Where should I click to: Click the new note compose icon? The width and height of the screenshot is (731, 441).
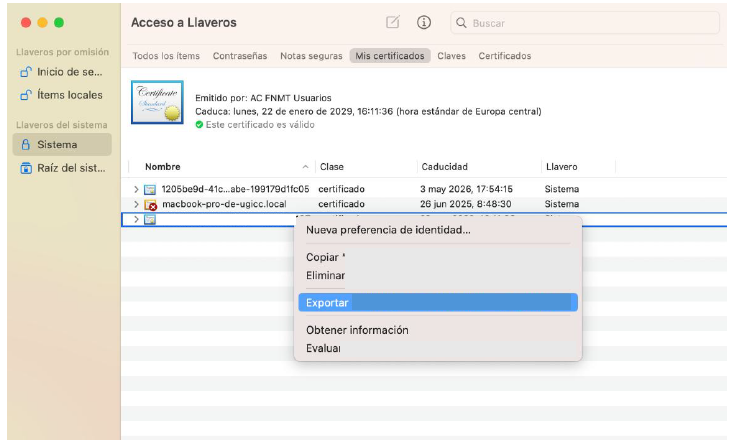point(392,23)
